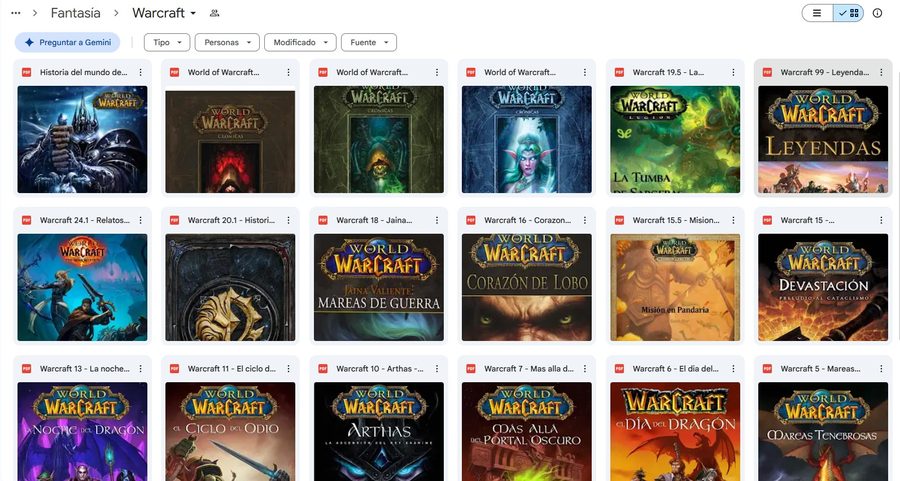Open more actions for Warcraft 18 - Jaina
The image size is (900, 481).
pyautogui.click(x=437, y=220)
